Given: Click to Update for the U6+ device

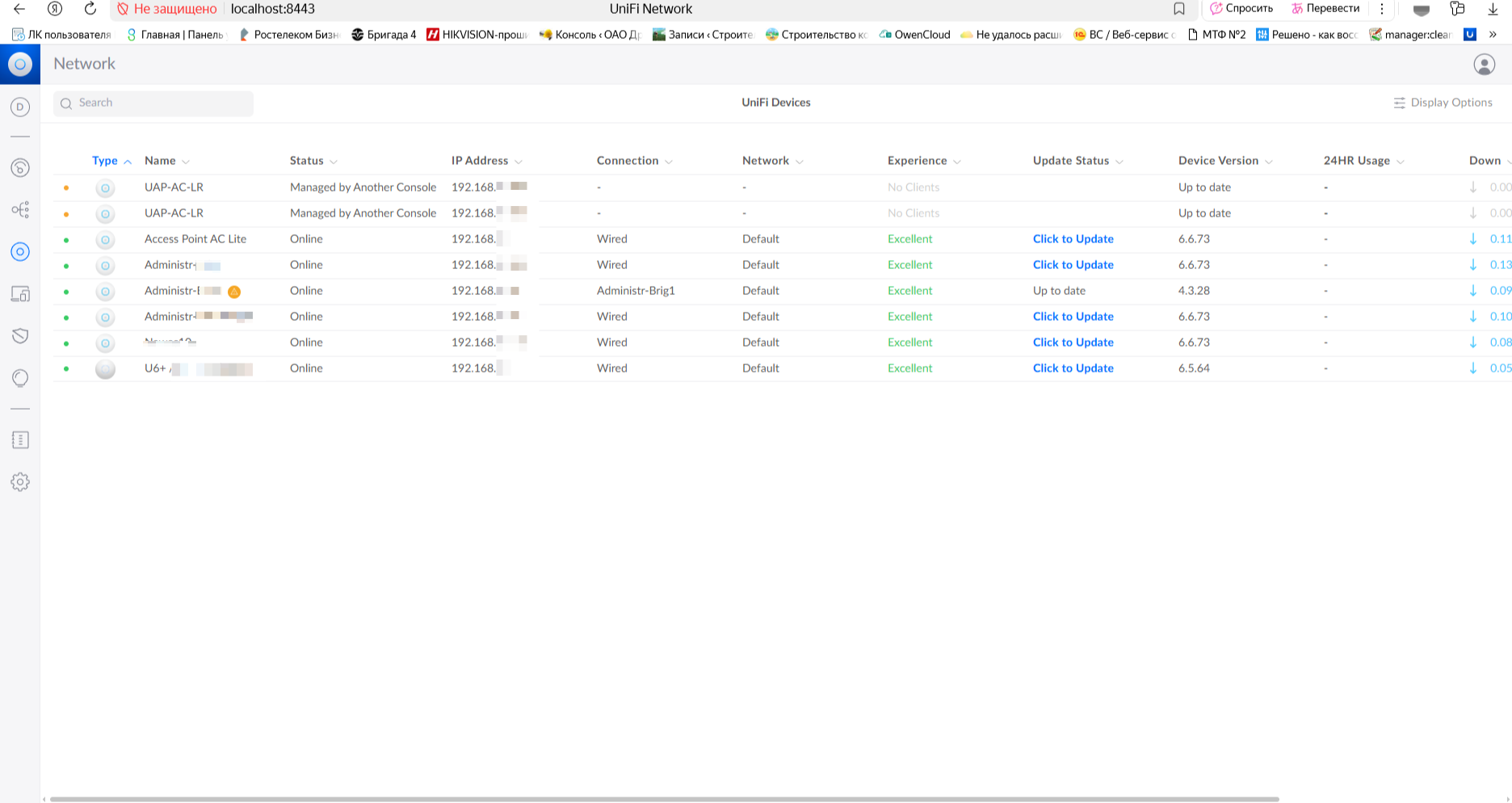Looking at the screenshot, I should [x=1073, y=368].
